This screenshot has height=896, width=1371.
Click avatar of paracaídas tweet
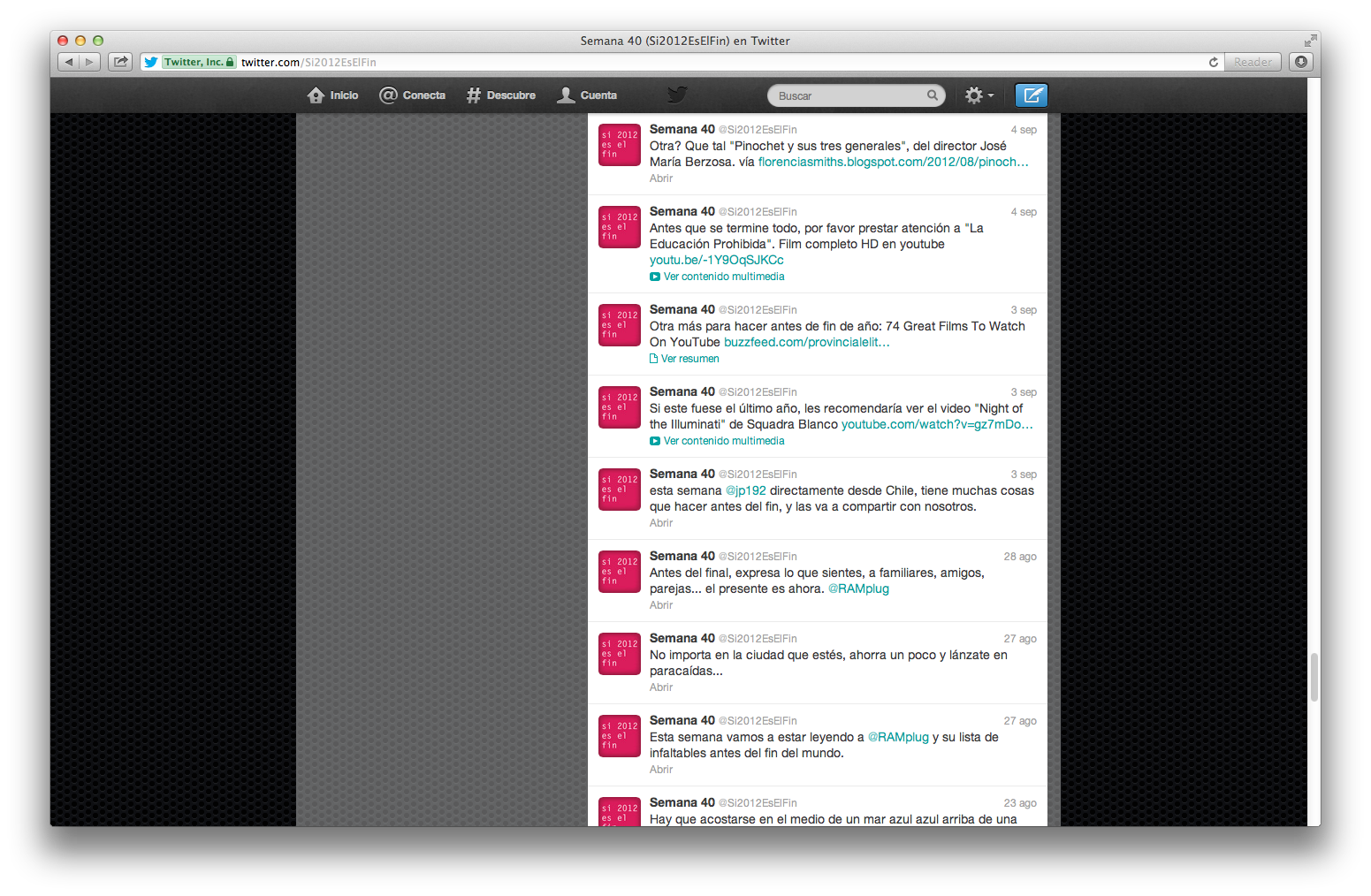point(620,654)
